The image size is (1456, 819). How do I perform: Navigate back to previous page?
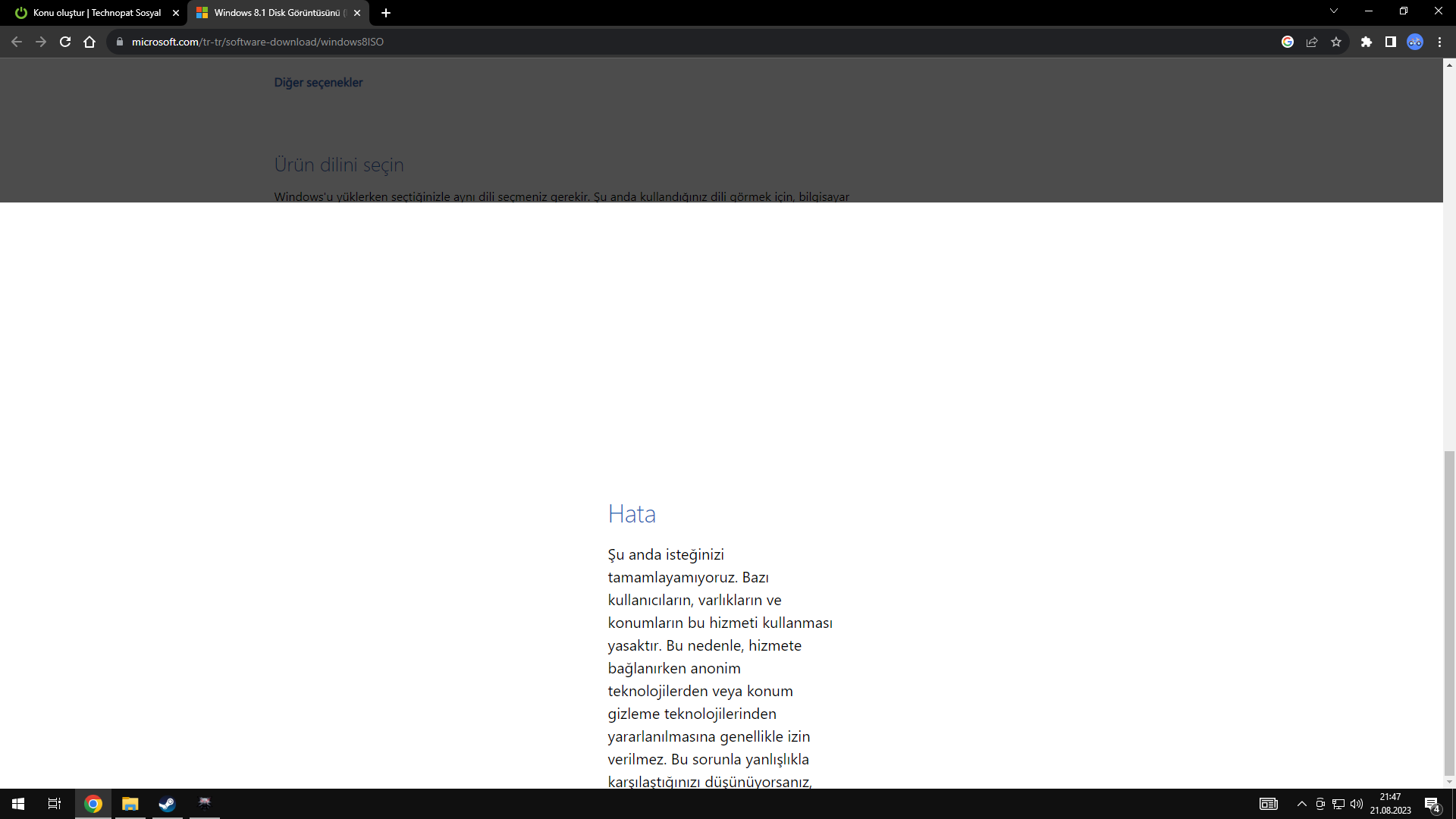(x=17, y=42)
